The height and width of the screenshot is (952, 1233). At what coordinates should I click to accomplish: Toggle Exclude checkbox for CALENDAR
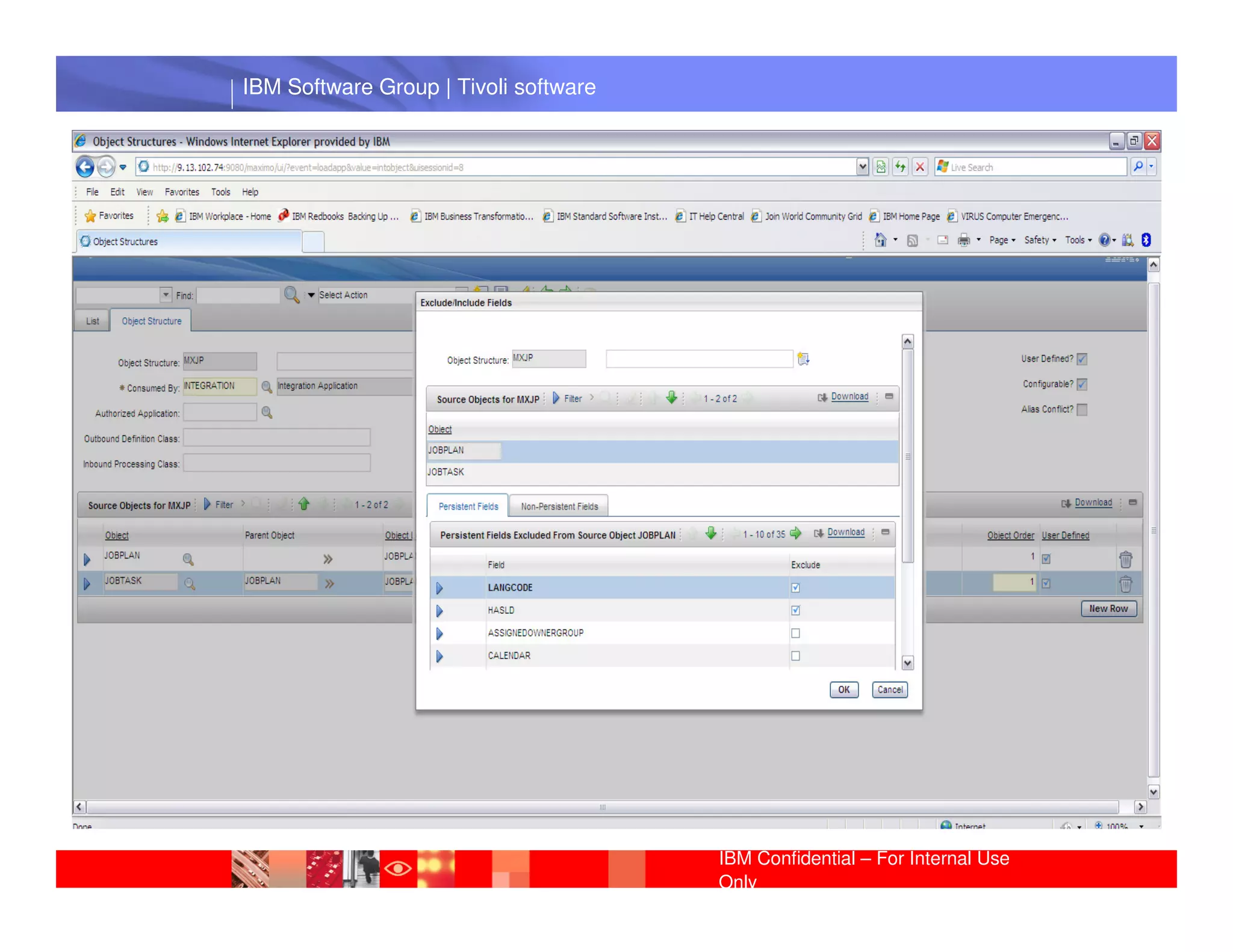tap(795, 656)
